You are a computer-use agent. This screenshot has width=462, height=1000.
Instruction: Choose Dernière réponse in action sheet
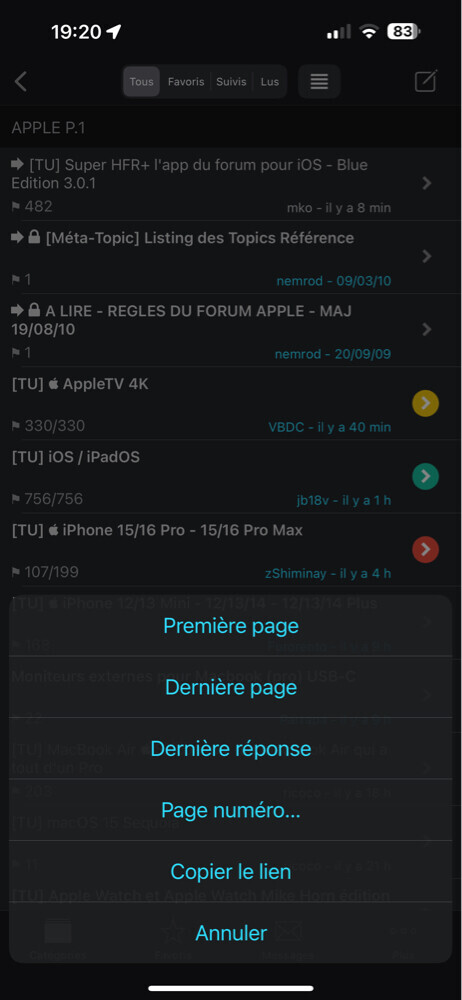[x=231, y=749]
